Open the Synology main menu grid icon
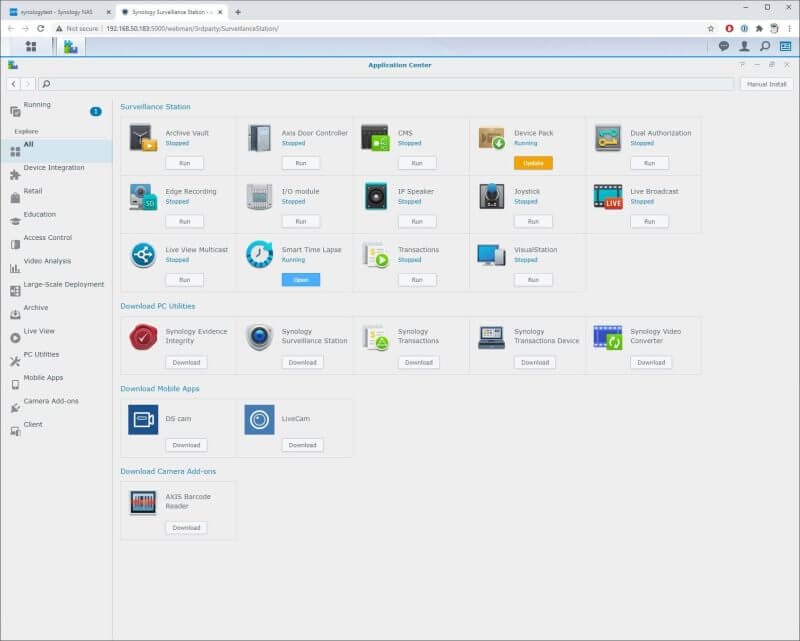800x641 pixels. point(31,46)
